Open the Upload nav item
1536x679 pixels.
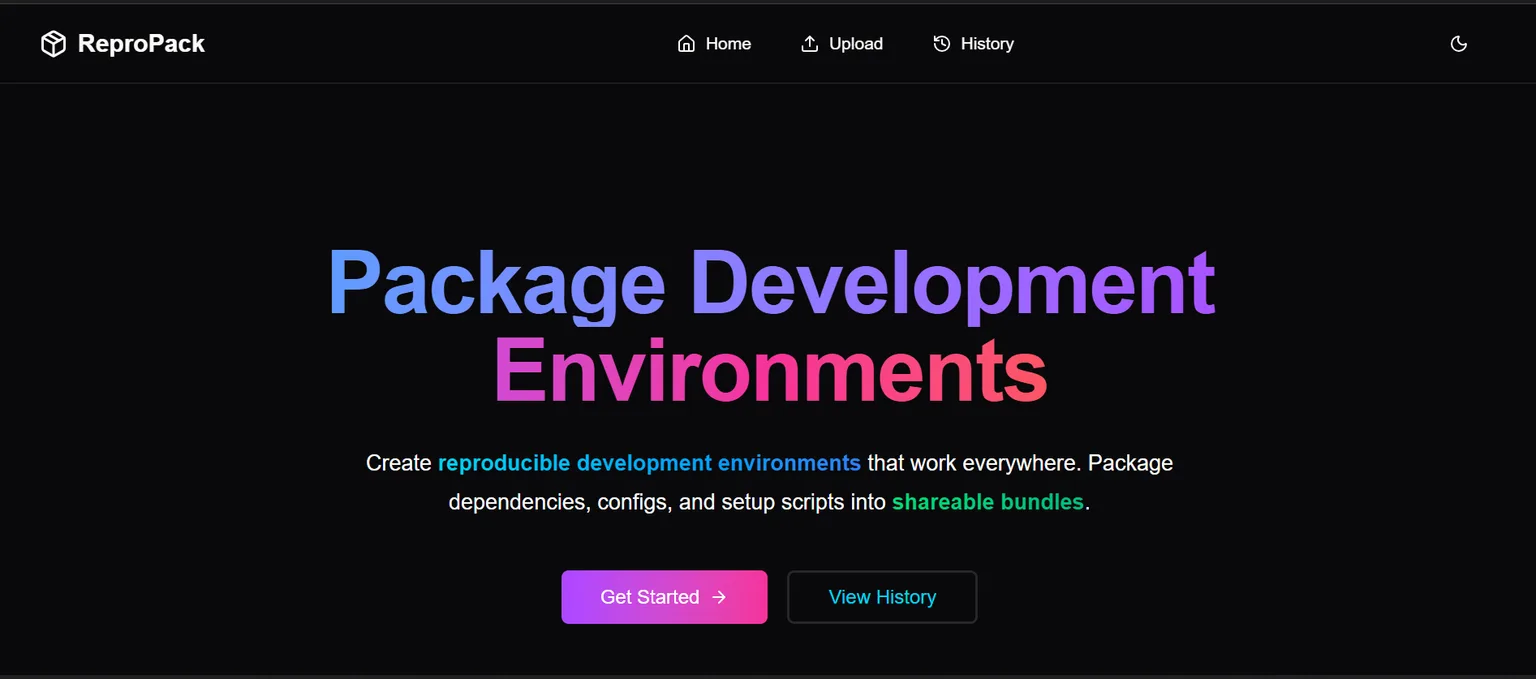(x=842, y=44)
